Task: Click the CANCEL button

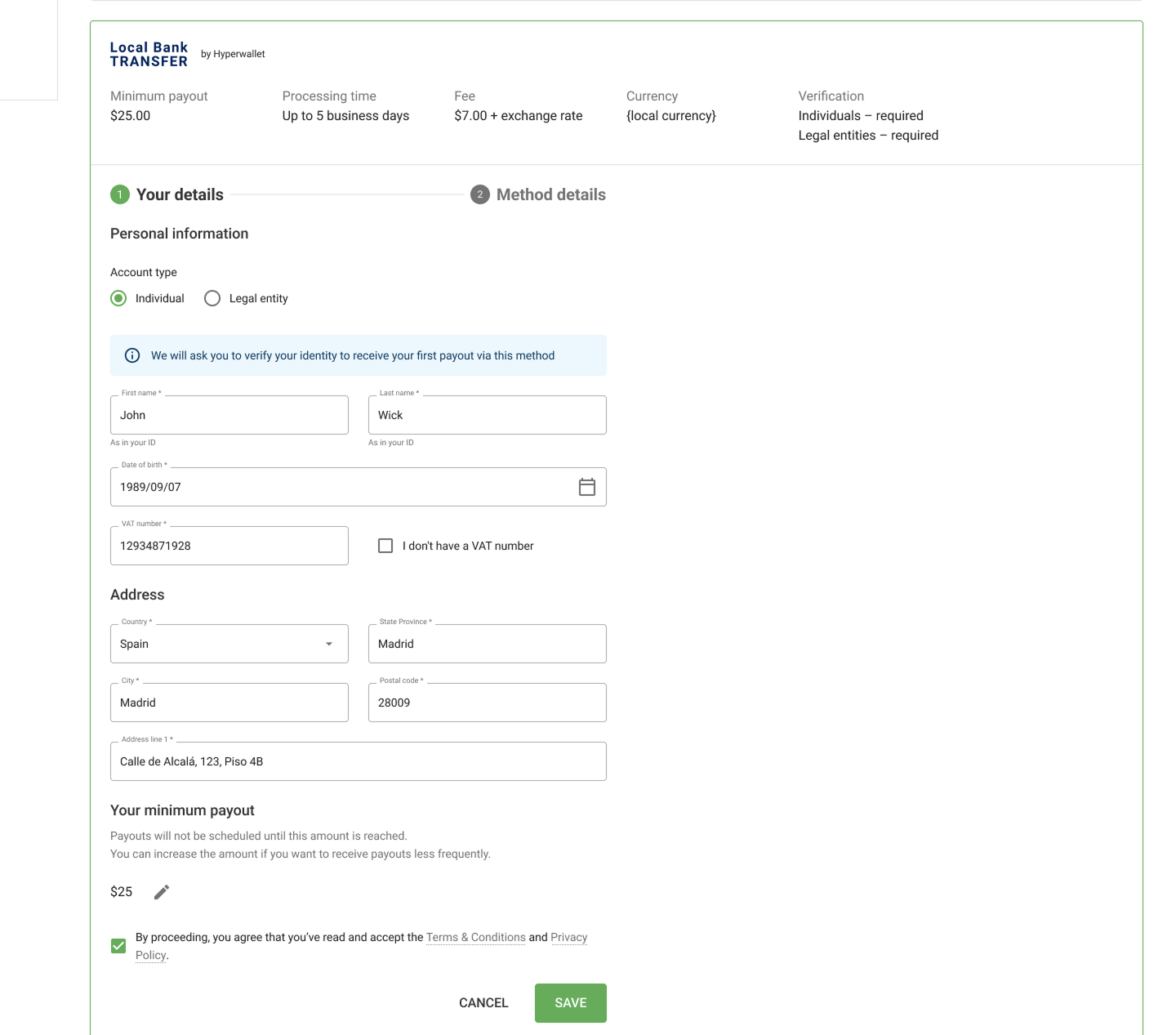Action: [483, 1002]
